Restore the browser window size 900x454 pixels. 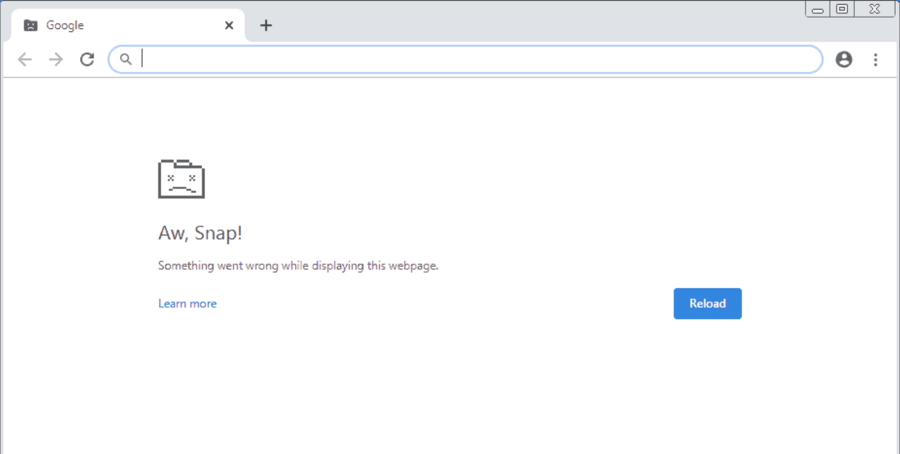click(842, 9)
